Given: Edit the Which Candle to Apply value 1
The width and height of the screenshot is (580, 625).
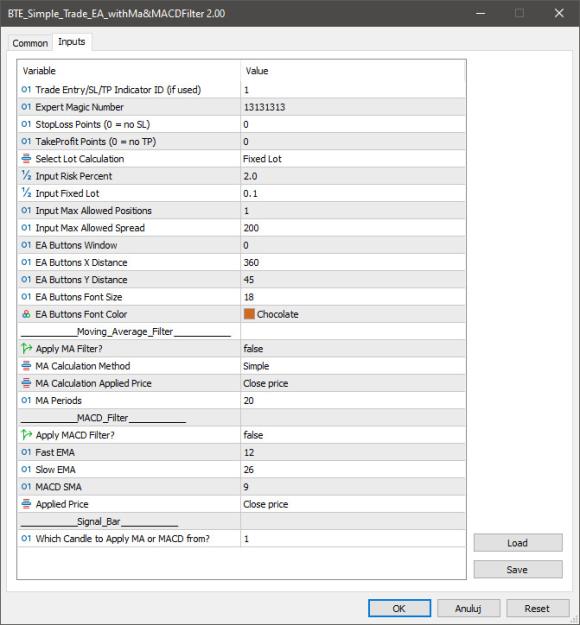Looking at the screenshot, I should point(353,539).
